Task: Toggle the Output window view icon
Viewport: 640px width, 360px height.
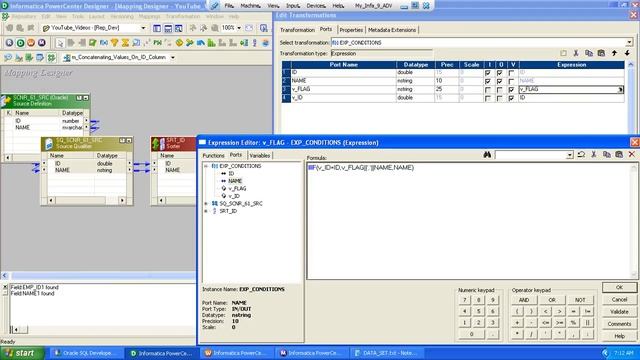Action: (168, 28)
